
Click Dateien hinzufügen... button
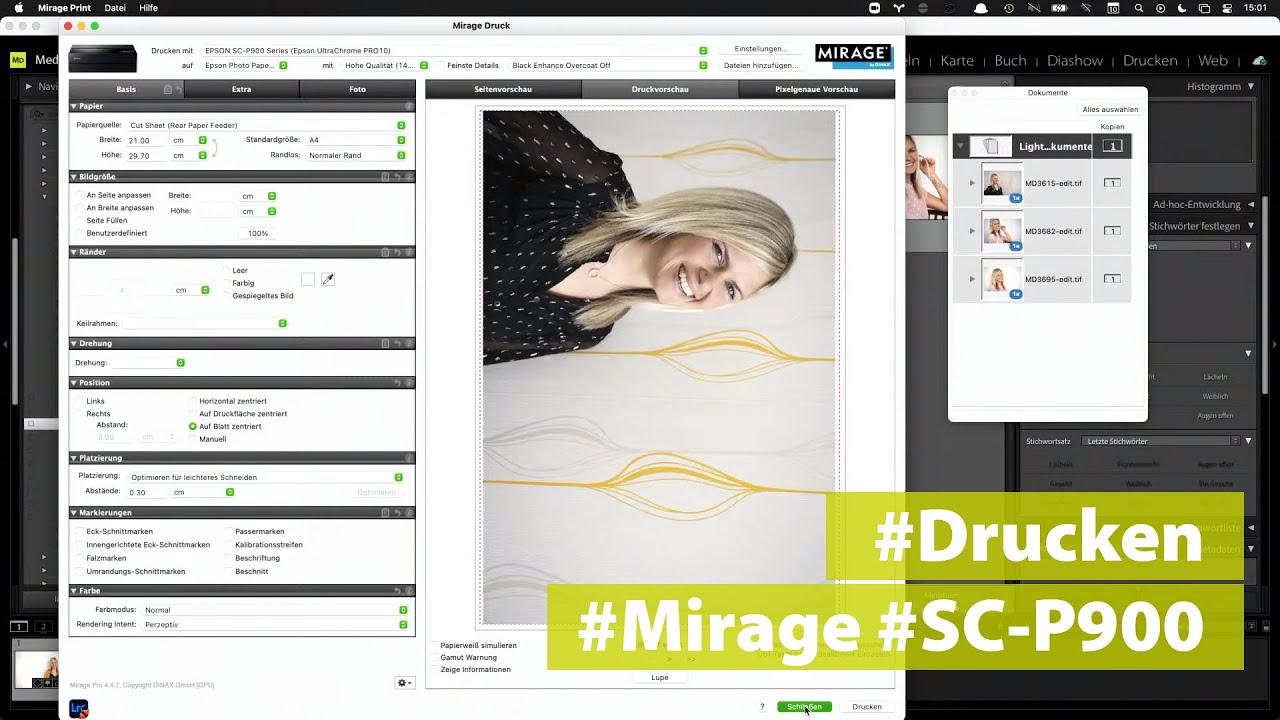[760, 65]
